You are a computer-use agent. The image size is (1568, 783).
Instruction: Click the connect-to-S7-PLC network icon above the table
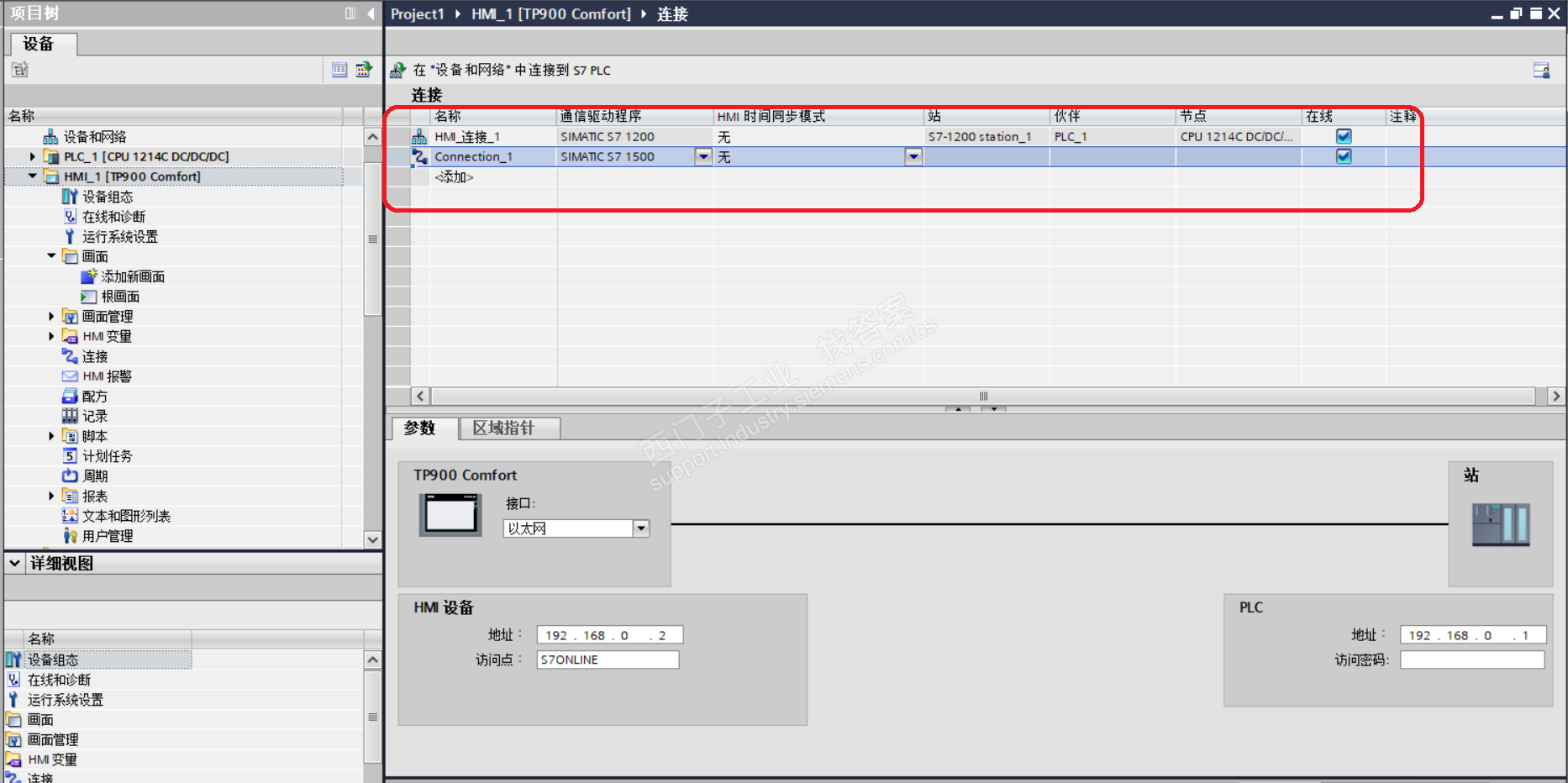(398, 71)
